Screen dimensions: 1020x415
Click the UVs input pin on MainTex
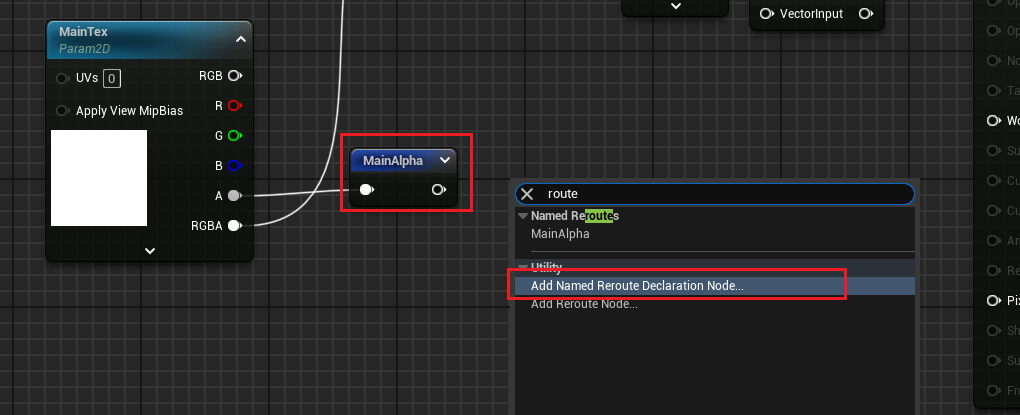tap(63, 78)
